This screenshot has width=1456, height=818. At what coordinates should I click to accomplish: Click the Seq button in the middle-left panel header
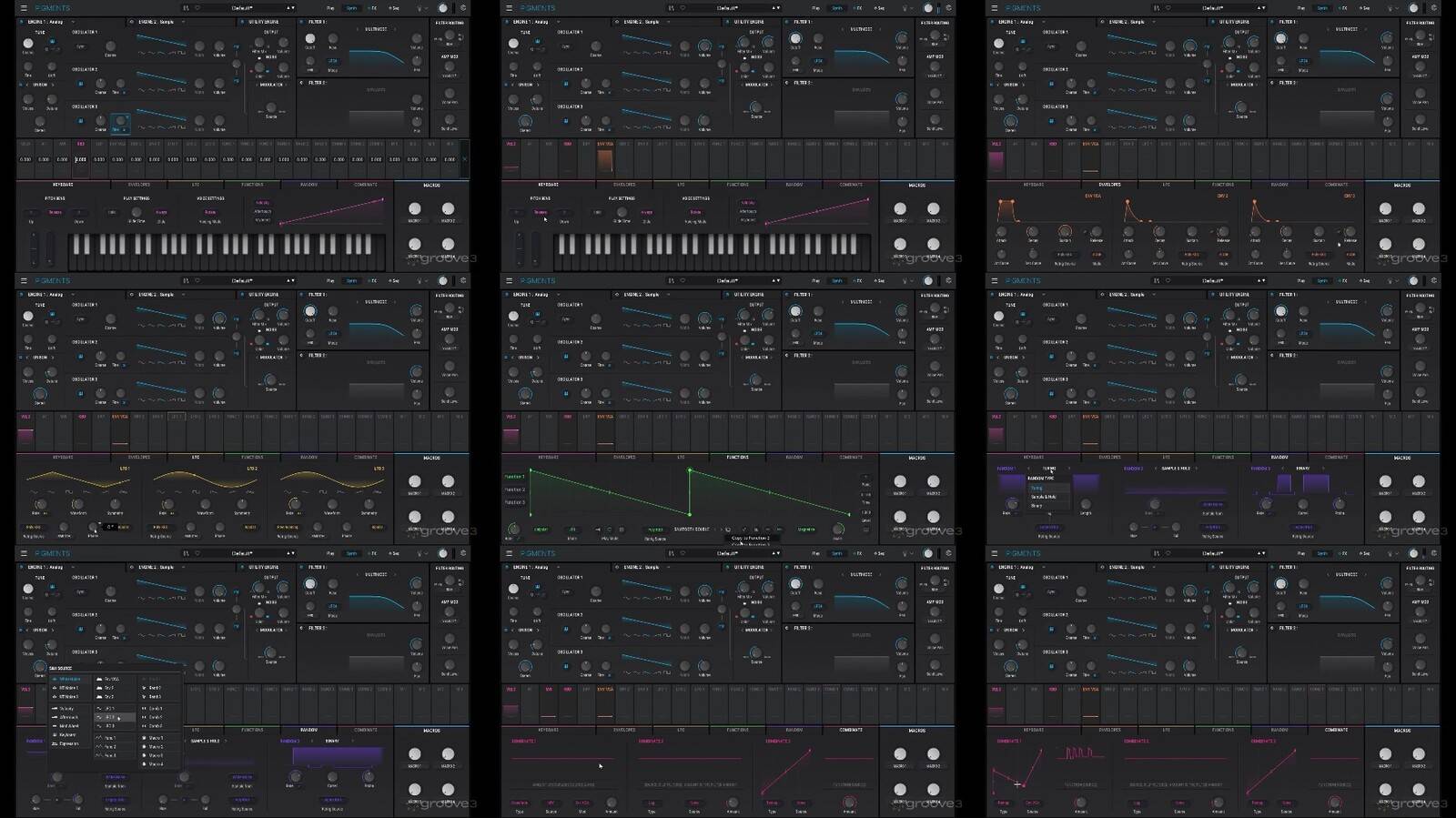[394, 281]
